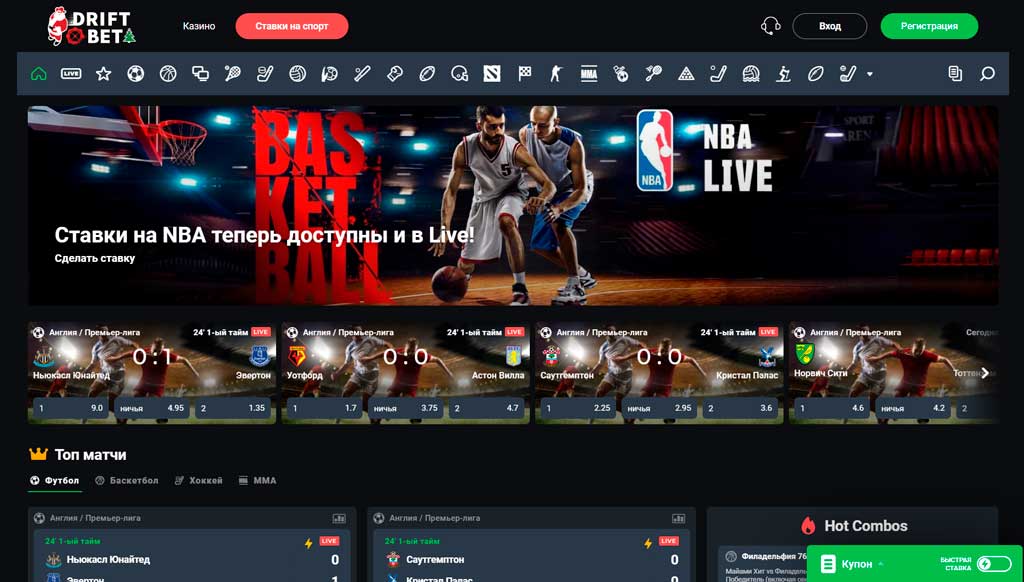Expand more sports dropdown arrow
1024x582 pixels.
pyautogui.click(x=869, y=74)
